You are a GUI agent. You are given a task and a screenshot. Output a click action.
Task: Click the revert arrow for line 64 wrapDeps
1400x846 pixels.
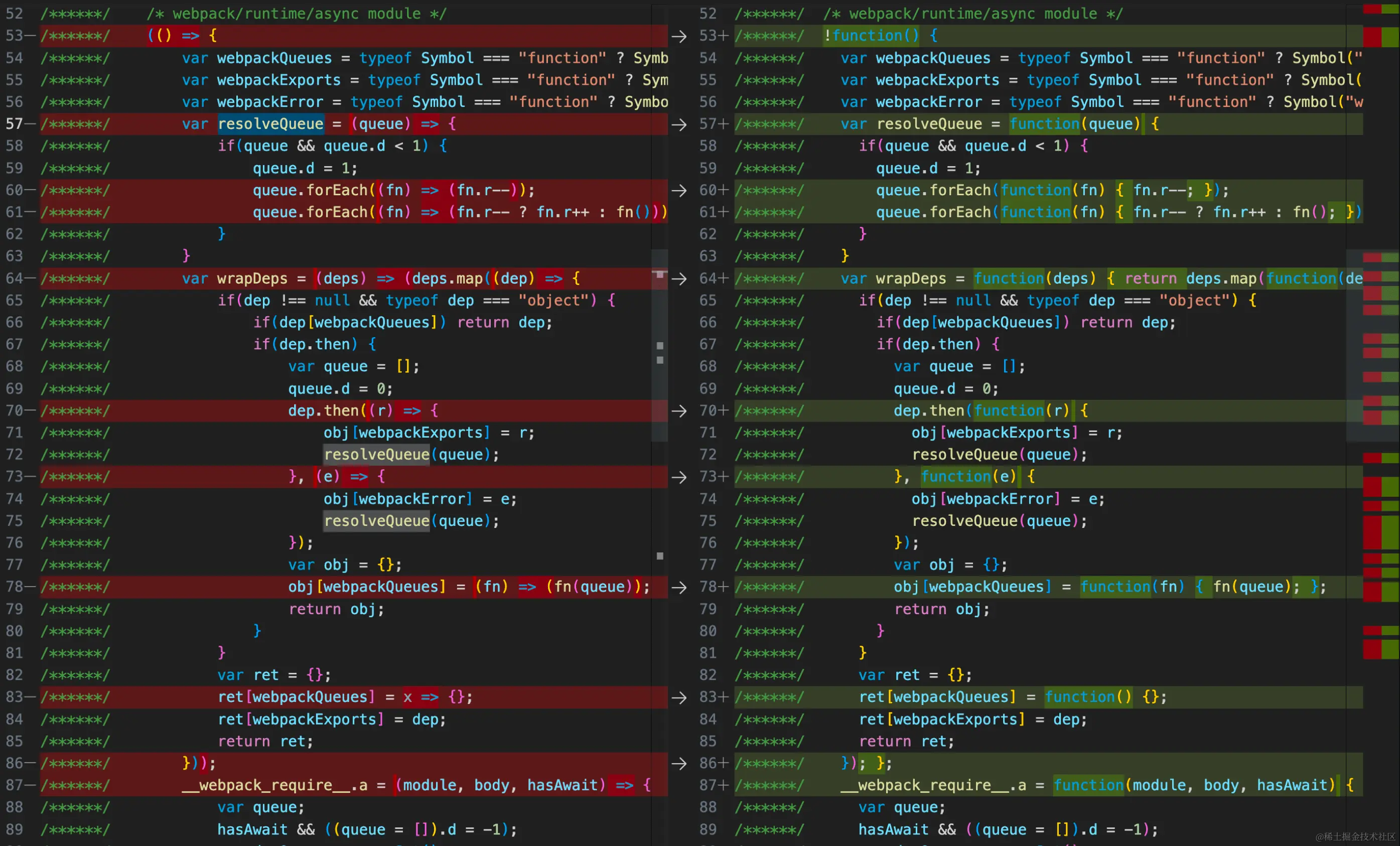(x=679, y=278)
